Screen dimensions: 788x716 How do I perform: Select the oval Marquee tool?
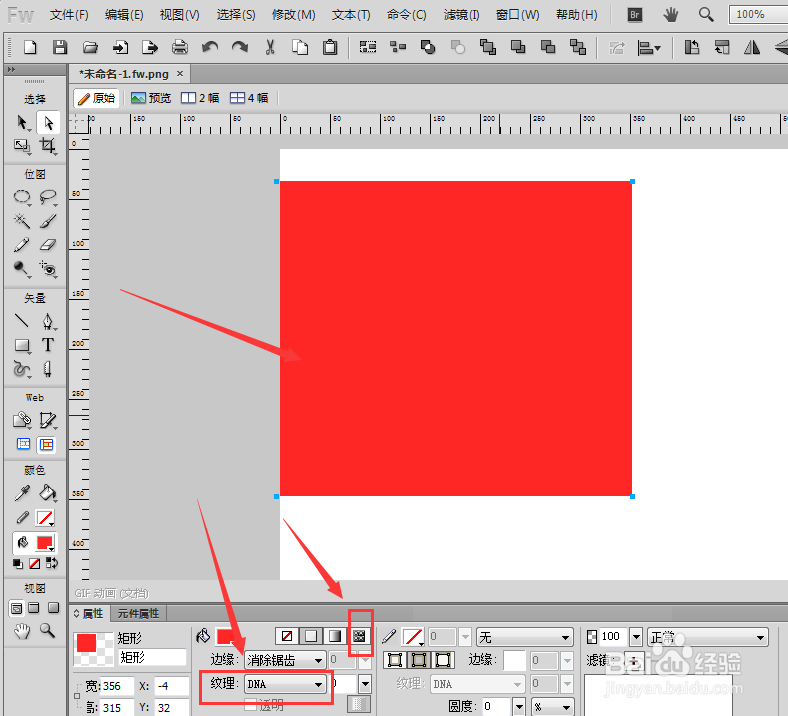pyautogui.click(x=22, y=196)
